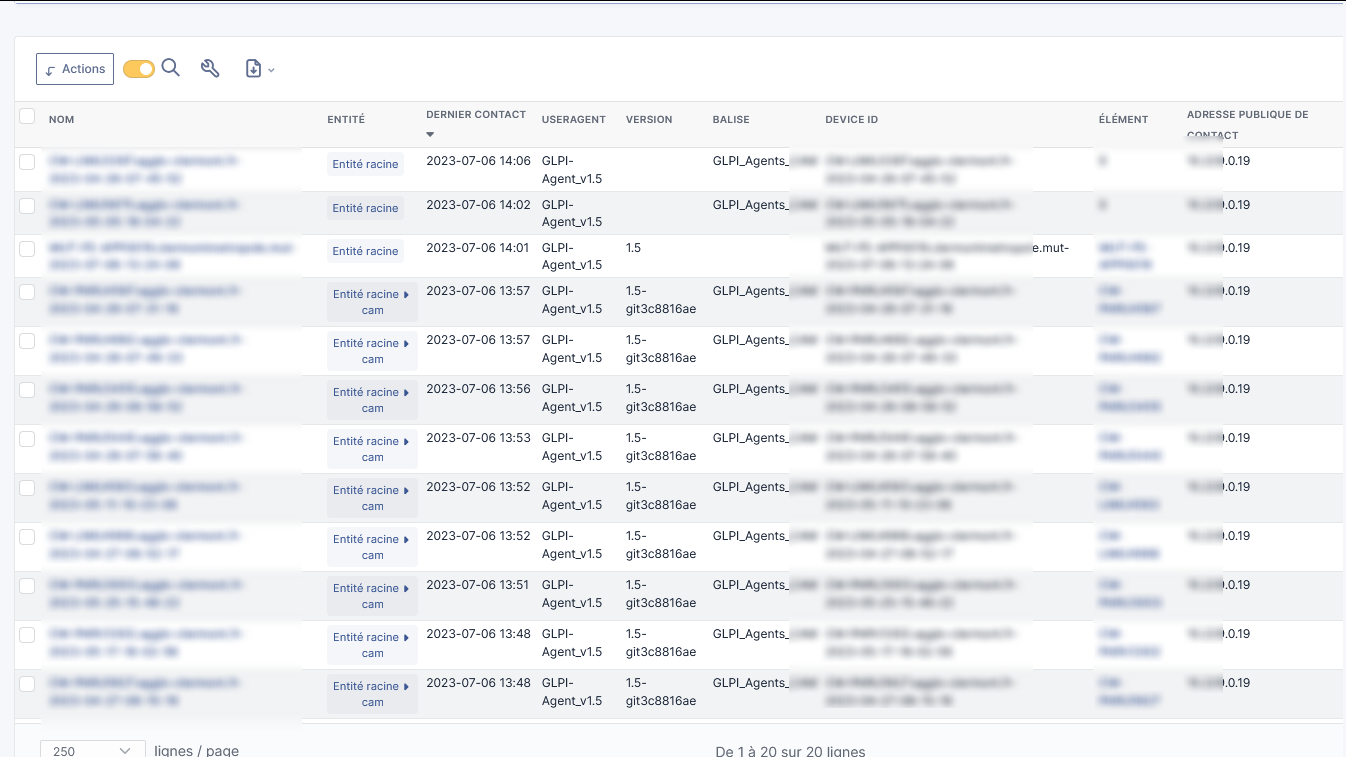Click the BALISE column header
This screenshot has width=1346, height=757.
tap(730, 119)
